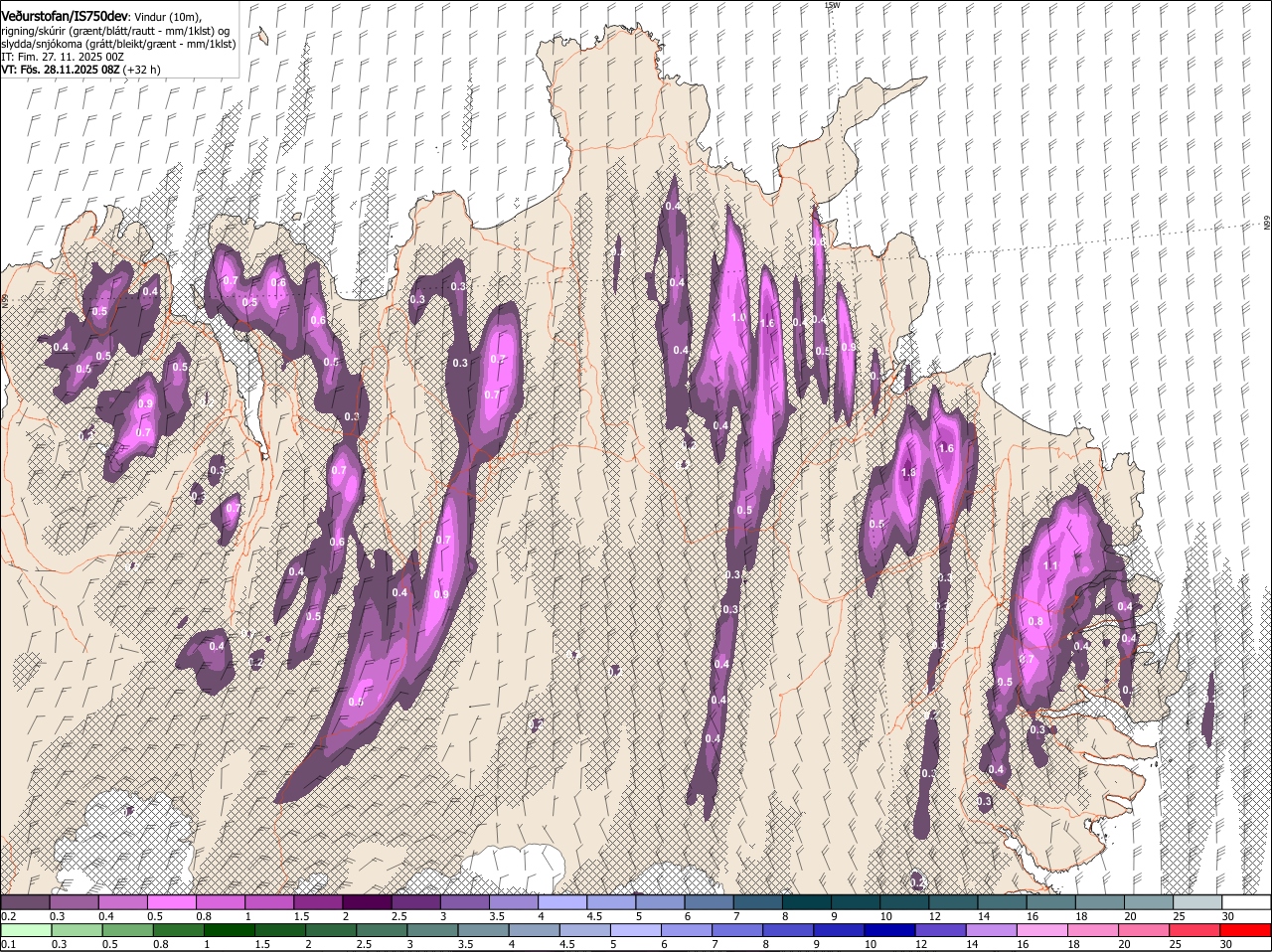Screen dimensions: 1272x952
Task: Click the slydda/snjókoma legend description line
Action: [118, 44]
